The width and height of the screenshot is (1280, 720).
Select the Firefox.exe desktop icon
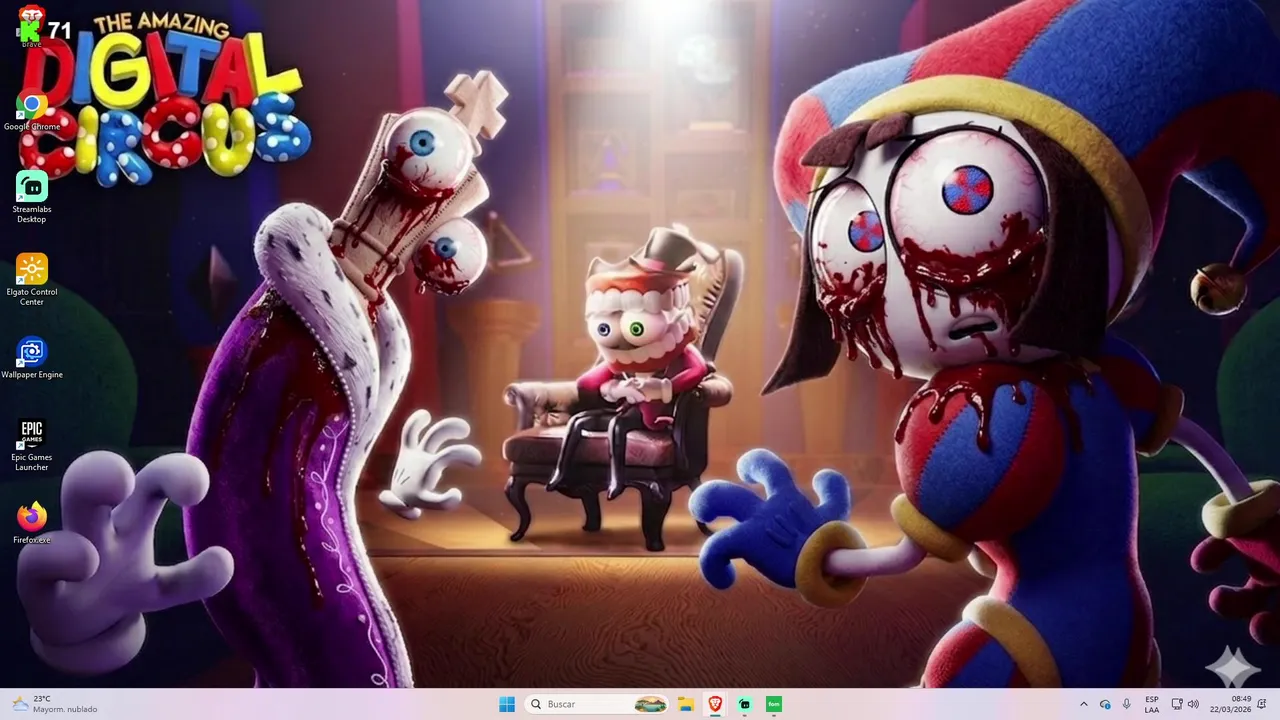click(x=31, y=523)
